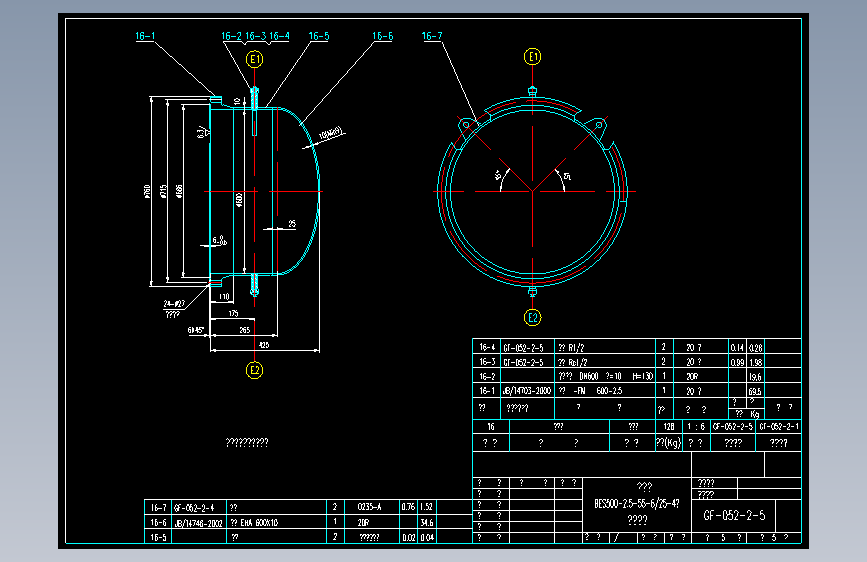Select the E2 marker below the circular view
Image resolution: width=867 pixels, height=562 pixels.
[532, 318]
